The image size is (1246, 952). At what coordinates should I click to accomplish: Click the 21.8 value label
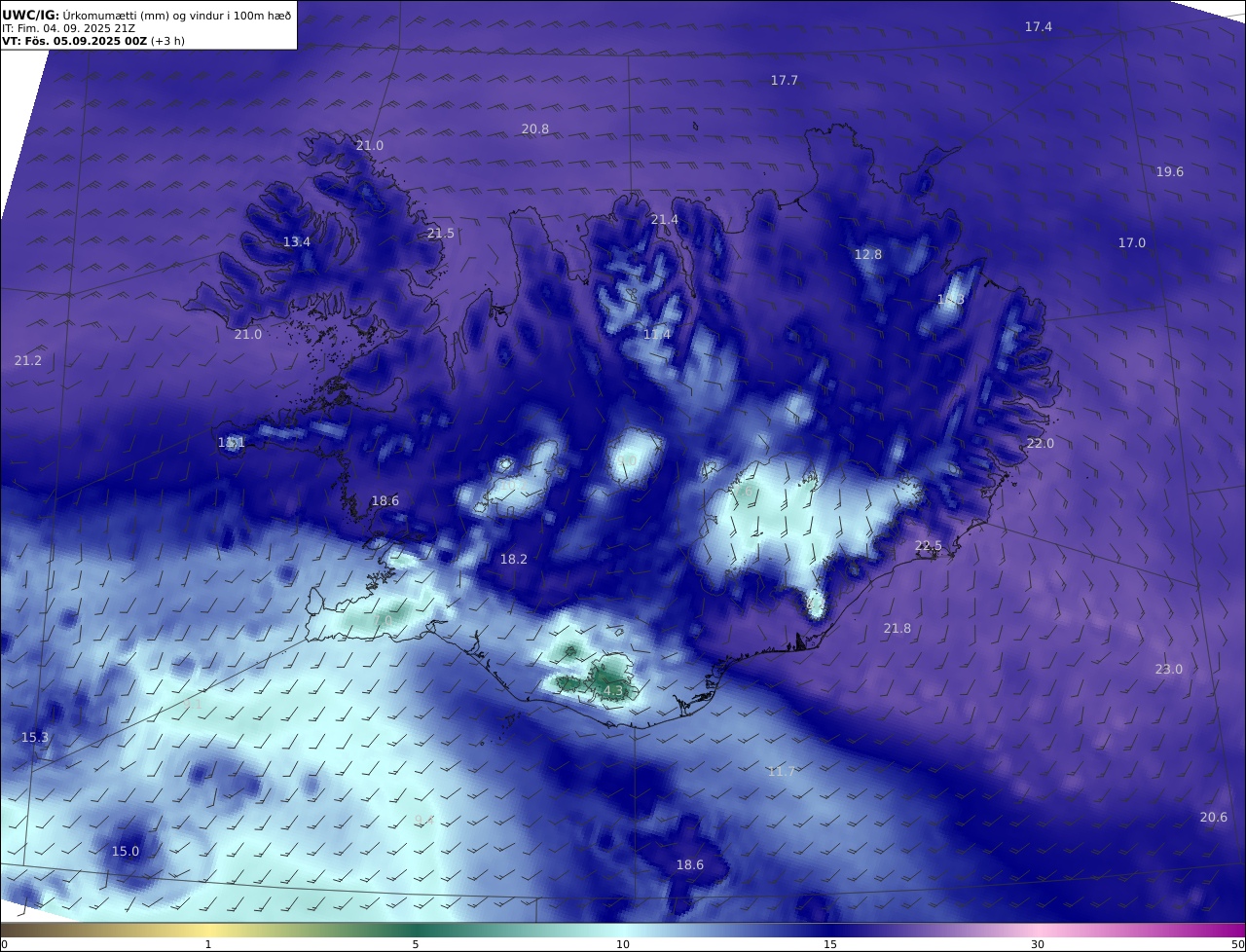pyautogui.click(x=898, y=629)
